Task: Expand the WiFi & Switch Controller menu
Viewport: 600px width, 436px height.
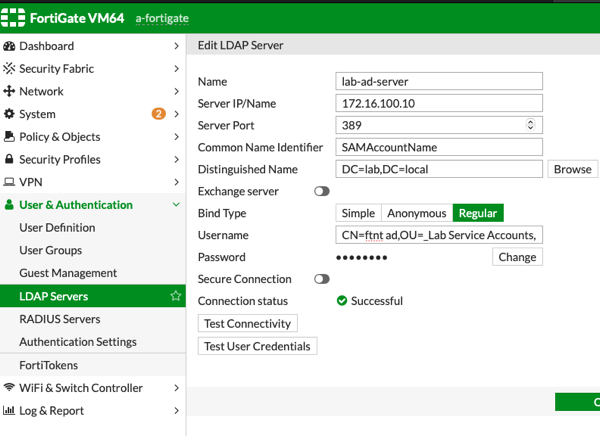Action: pos(177,388)
